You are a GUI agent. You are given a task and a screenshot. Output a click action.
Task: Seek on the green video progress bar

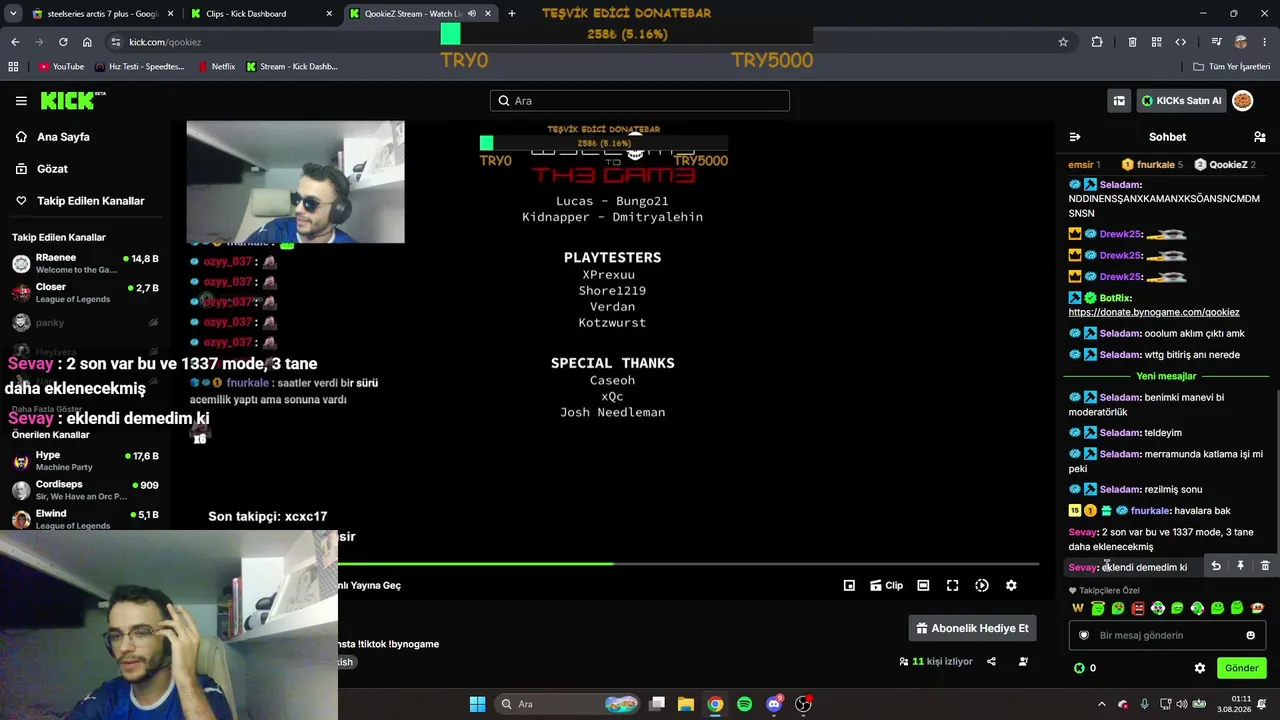tap(689, 564)
